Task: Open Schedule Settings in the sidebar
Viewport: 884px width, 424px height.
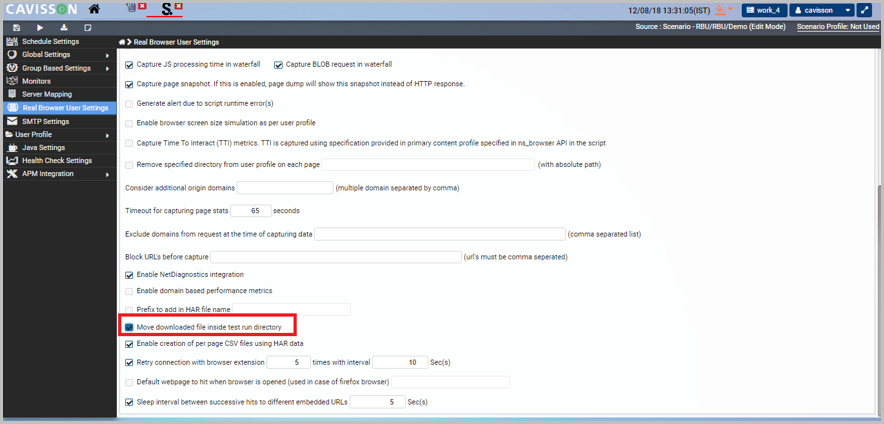Action: point(50,42)
